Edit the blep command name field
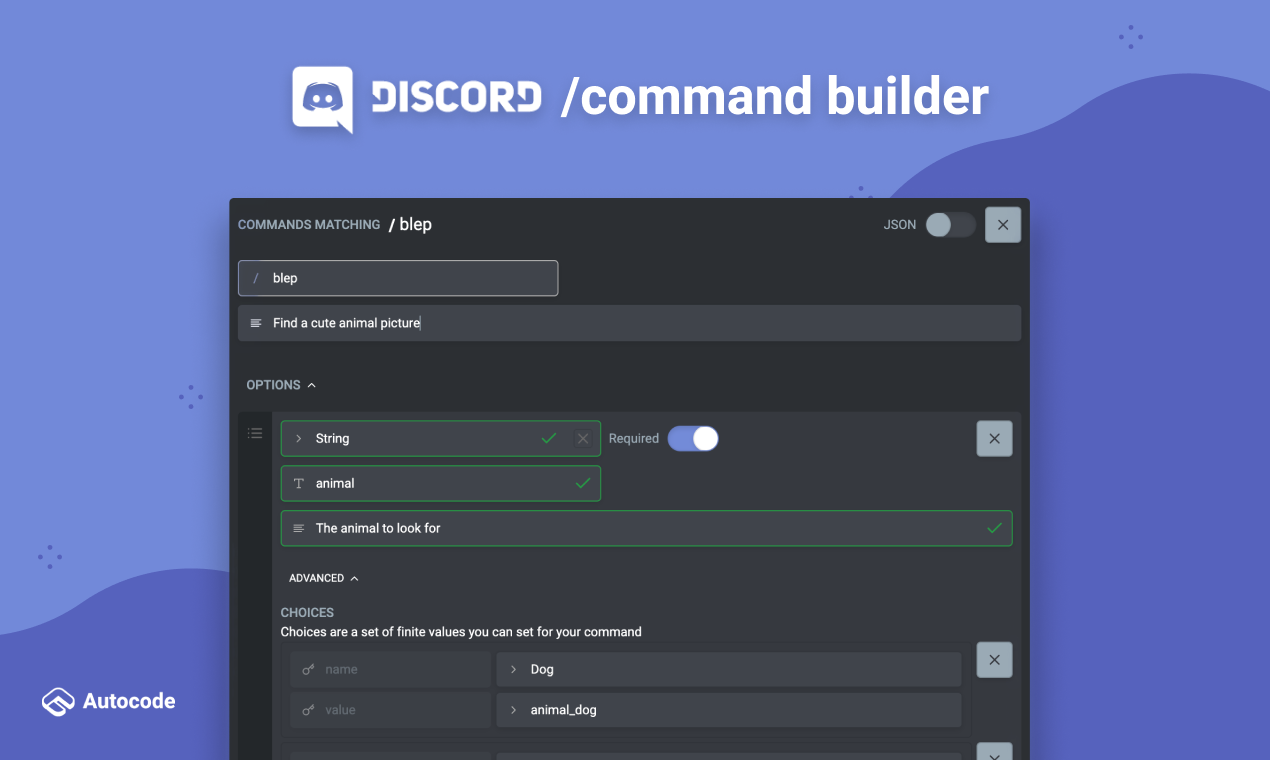The width and height of the screenshot is (1270, 760). click(x=398, y=278)
